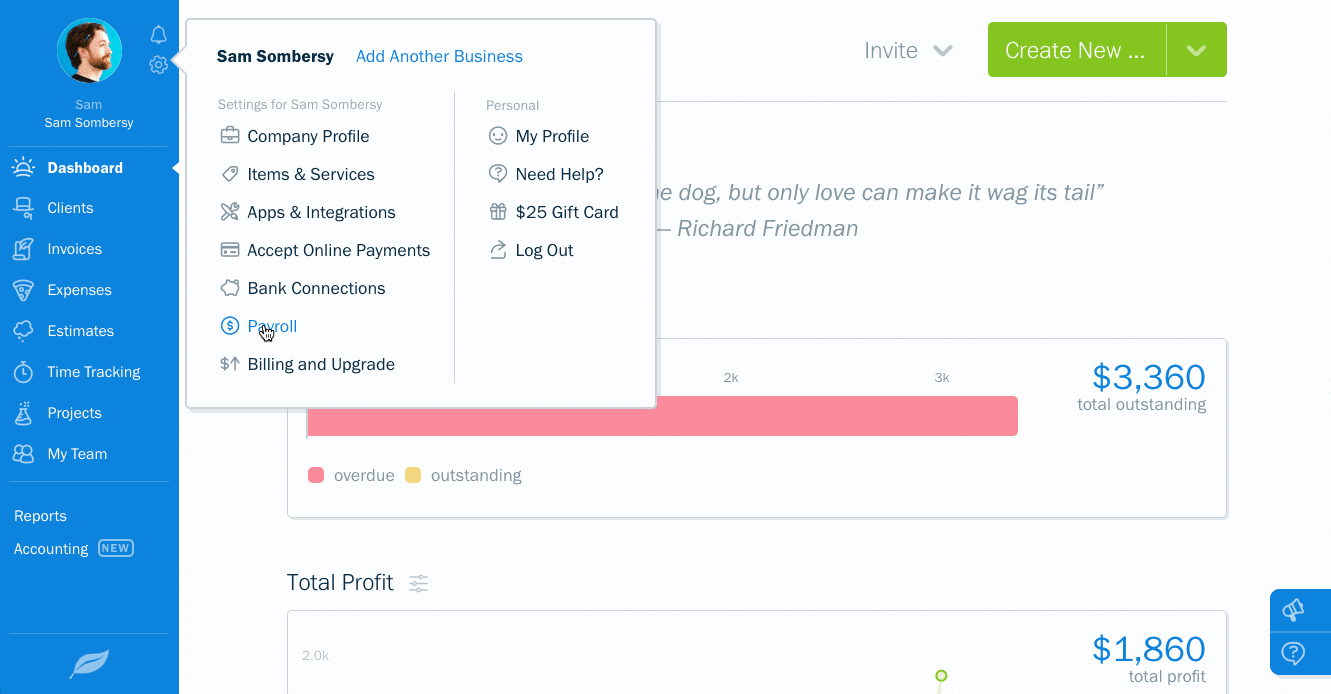1331x694 pixels.
Task: Click Sam's profile avatar photo
Action: pos(89,50)
